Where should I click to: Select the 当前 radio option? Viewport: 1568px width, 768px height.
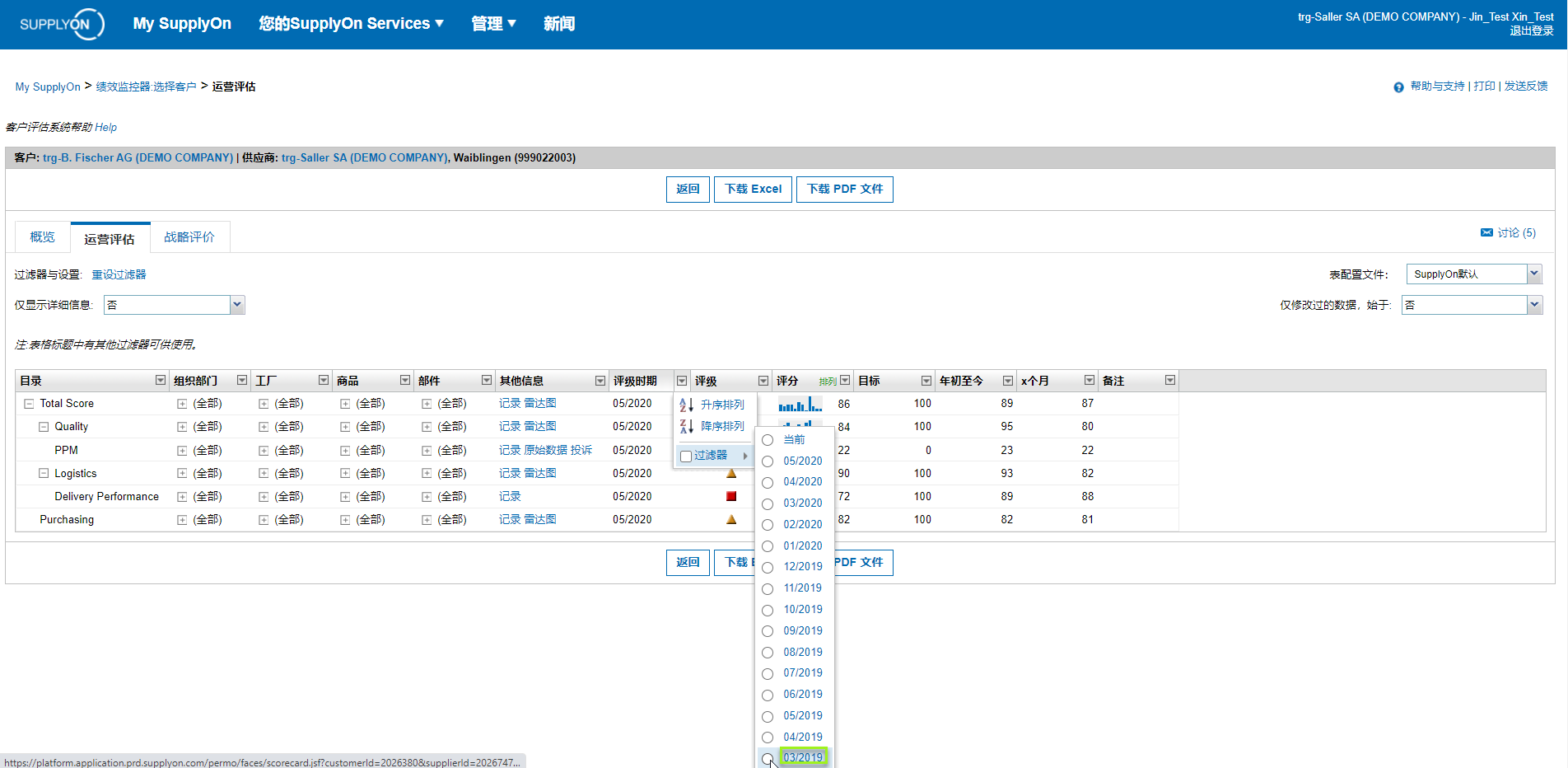pyautogui.click(x=768, y=440)
